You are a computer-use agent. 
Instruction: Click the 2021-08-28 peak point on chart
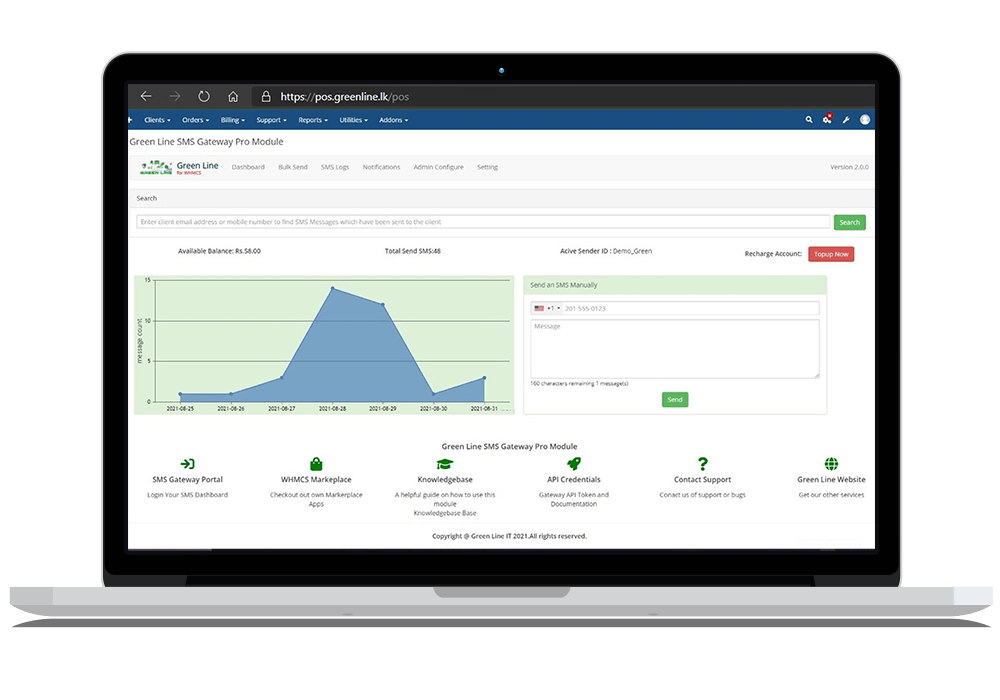(333, 289)
